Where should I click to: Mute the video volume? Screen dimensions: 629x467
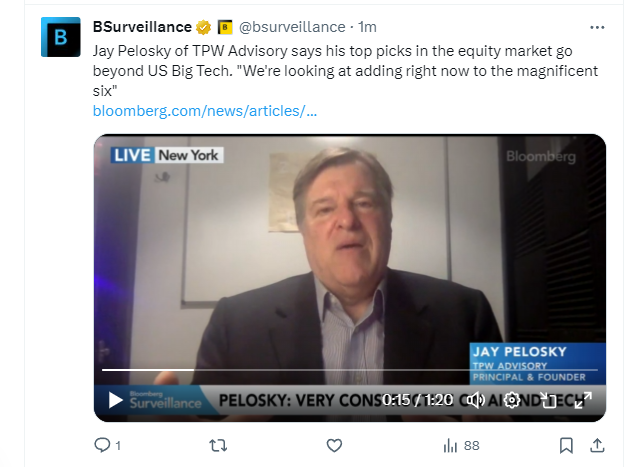tap(476, 400)
